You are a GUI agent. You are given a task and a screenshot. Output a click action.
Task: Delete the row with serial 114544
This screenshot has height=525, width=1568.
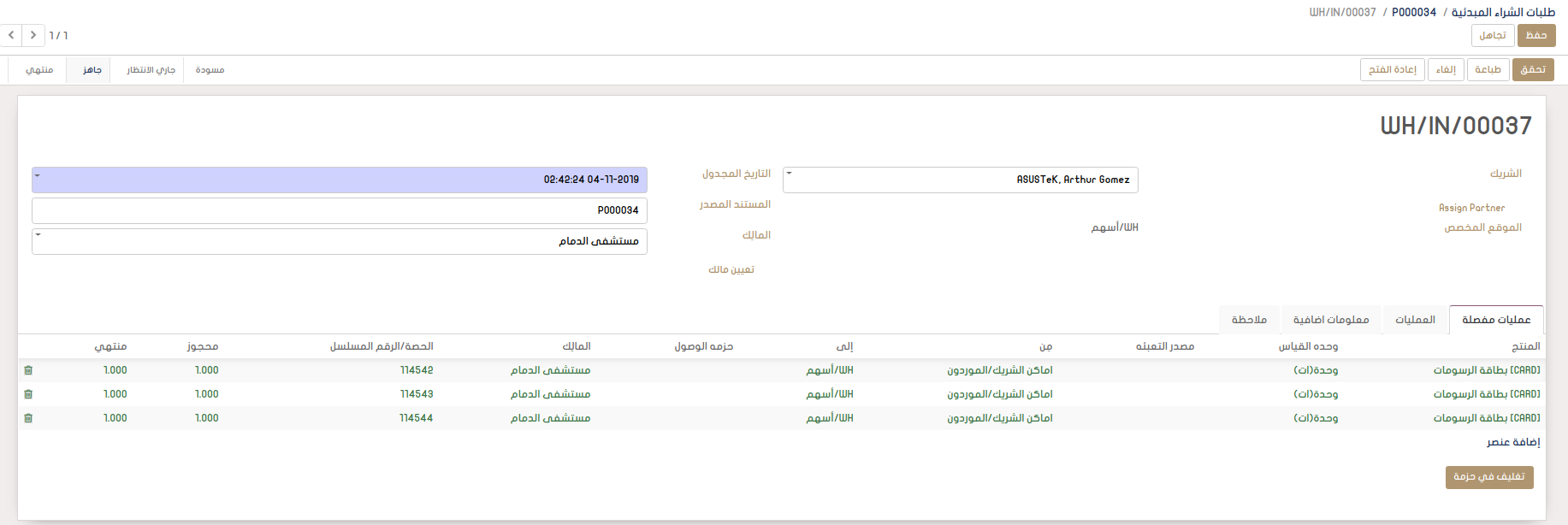point(28,418)
